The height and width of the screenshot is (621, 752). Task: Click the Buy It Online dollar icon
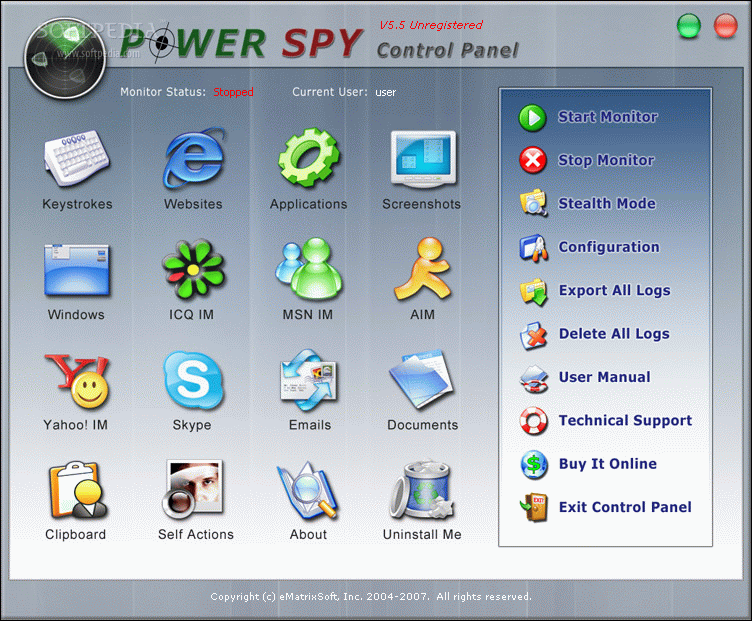533,465
